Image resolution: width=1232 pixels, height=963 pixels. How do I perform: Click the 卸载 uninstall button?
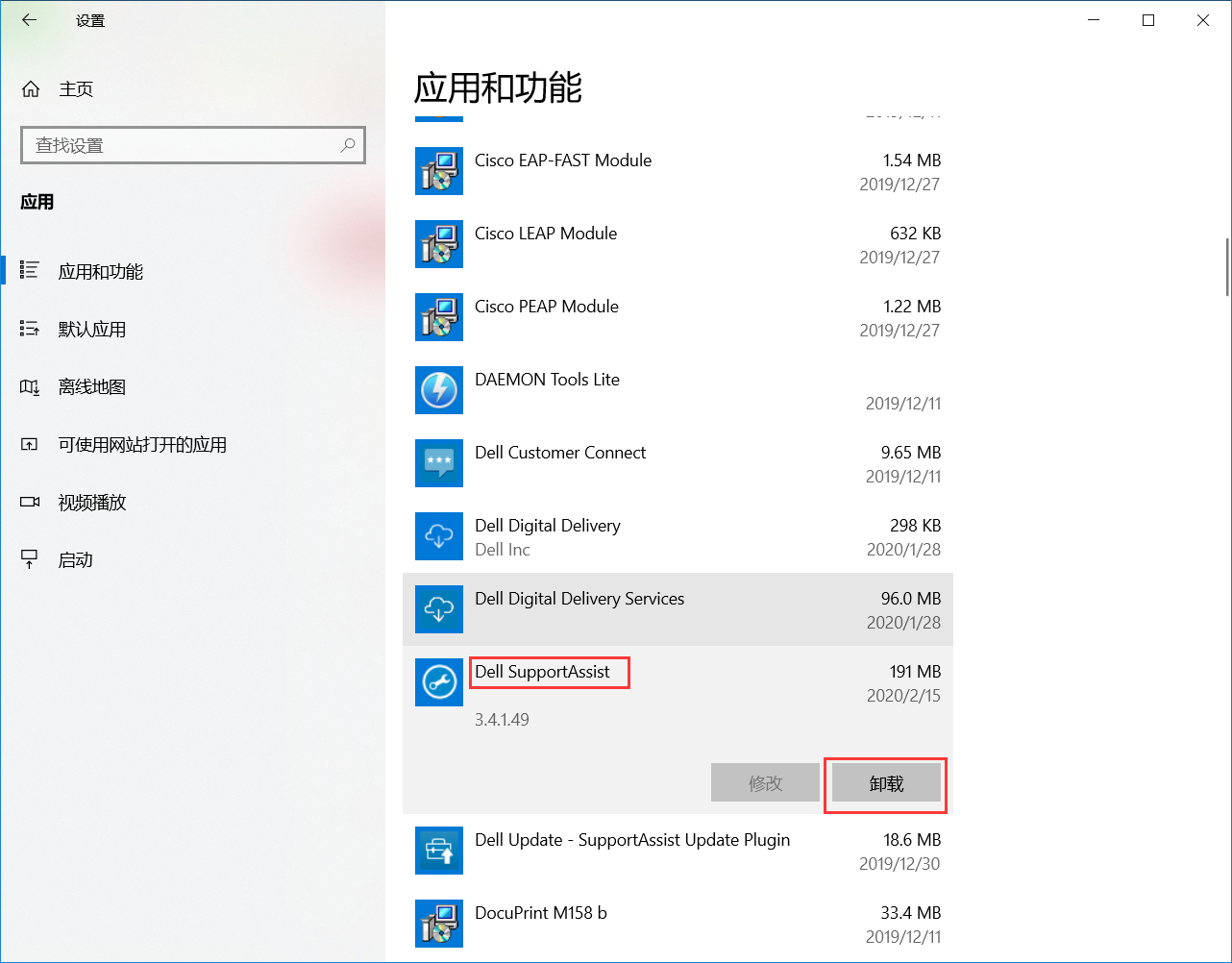[x=886, y=783]
